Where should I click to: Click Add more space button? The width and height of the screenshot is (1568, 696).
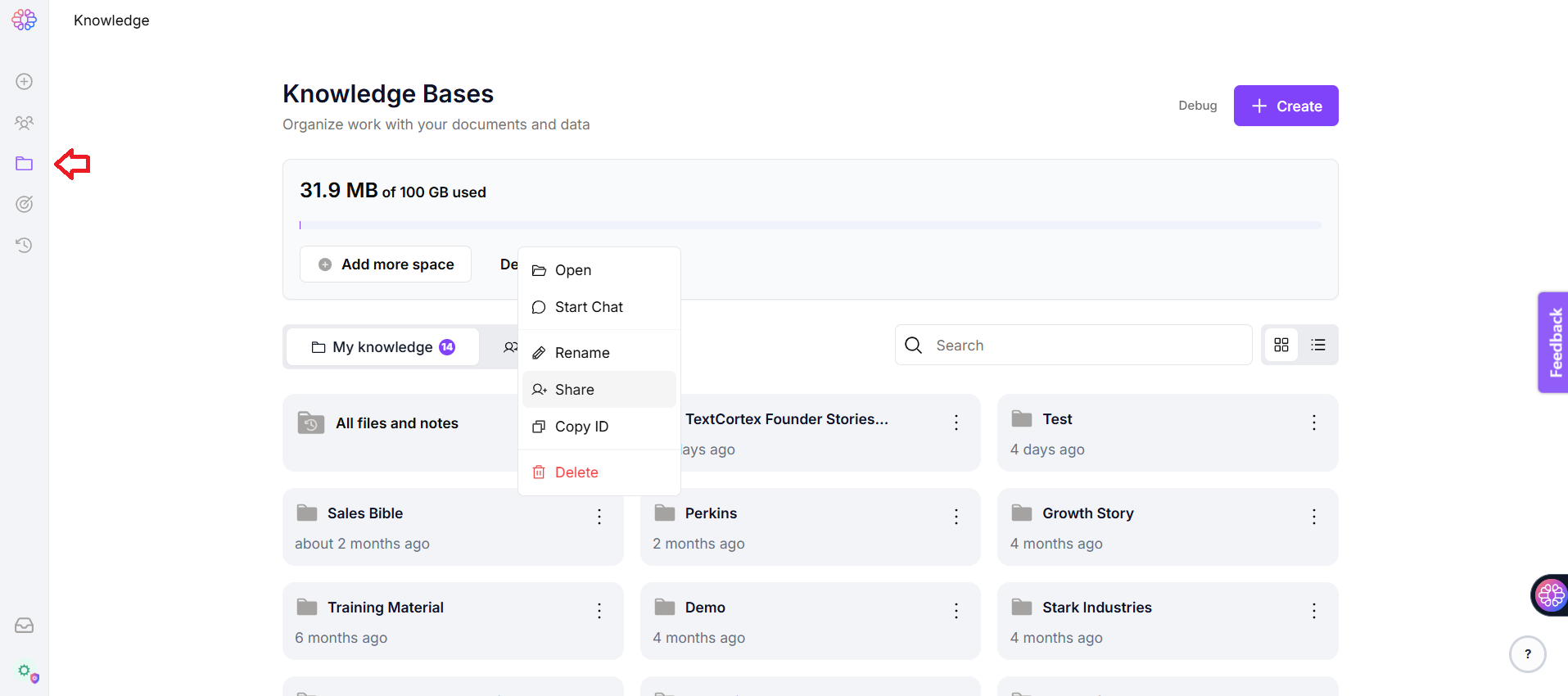point(386,264)
